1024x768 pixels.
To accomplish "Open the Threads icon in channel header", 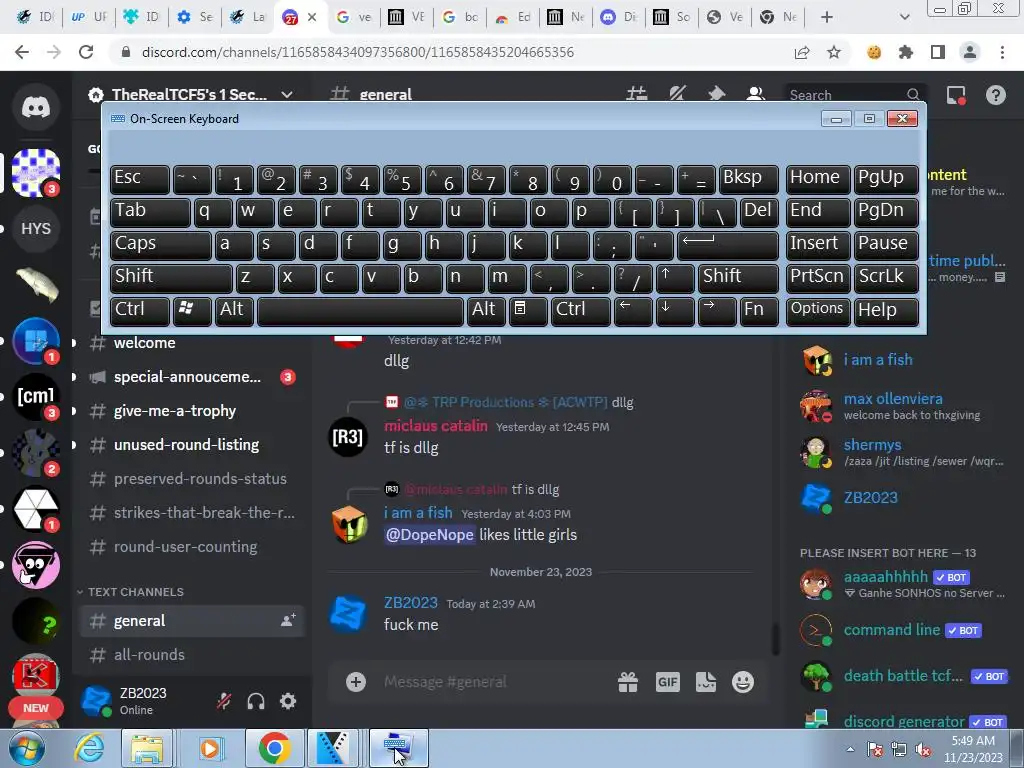I will pos(637,95).
